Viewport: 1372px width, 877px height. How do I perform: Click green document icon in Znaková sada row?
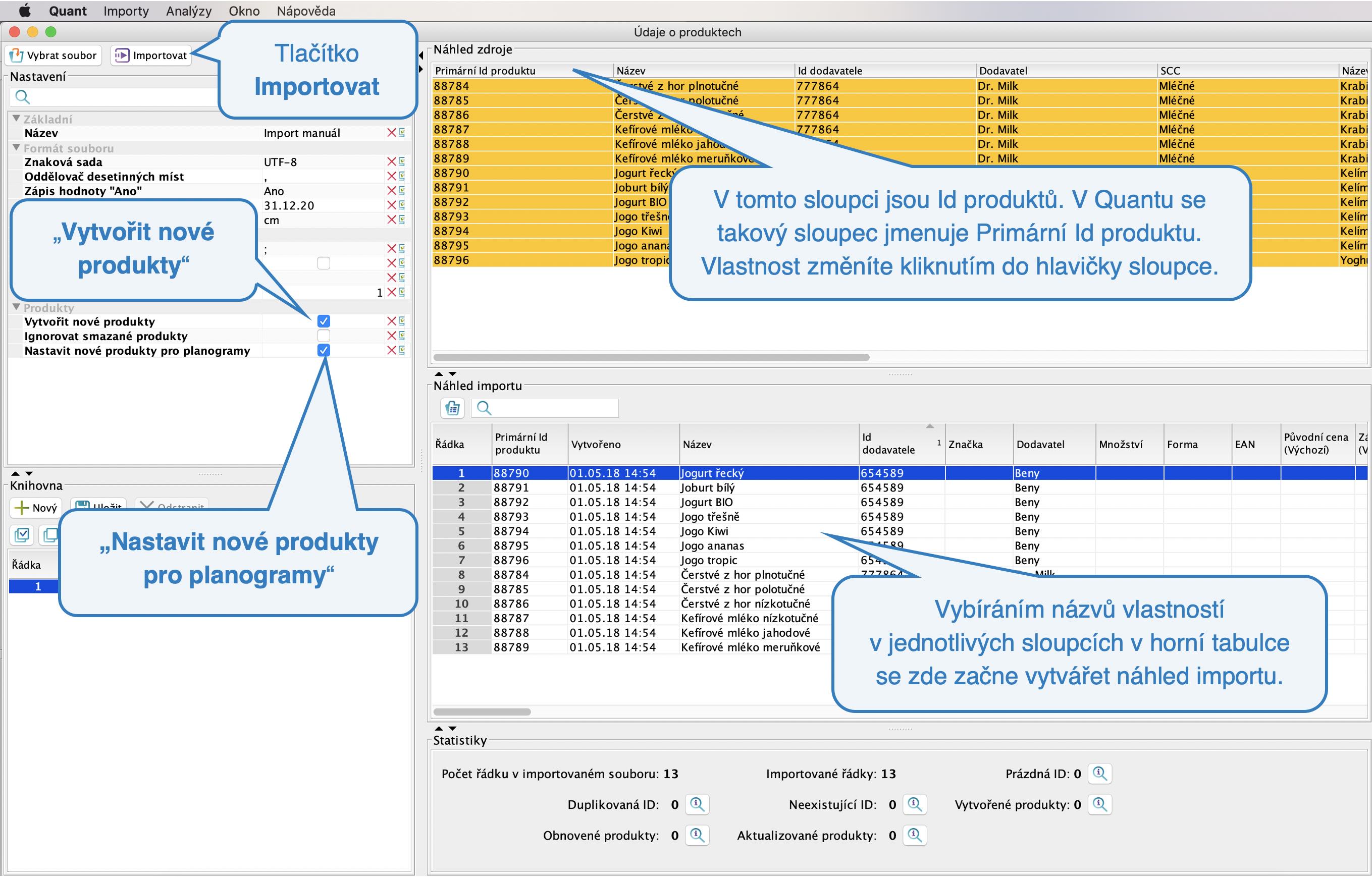point(402,162)
